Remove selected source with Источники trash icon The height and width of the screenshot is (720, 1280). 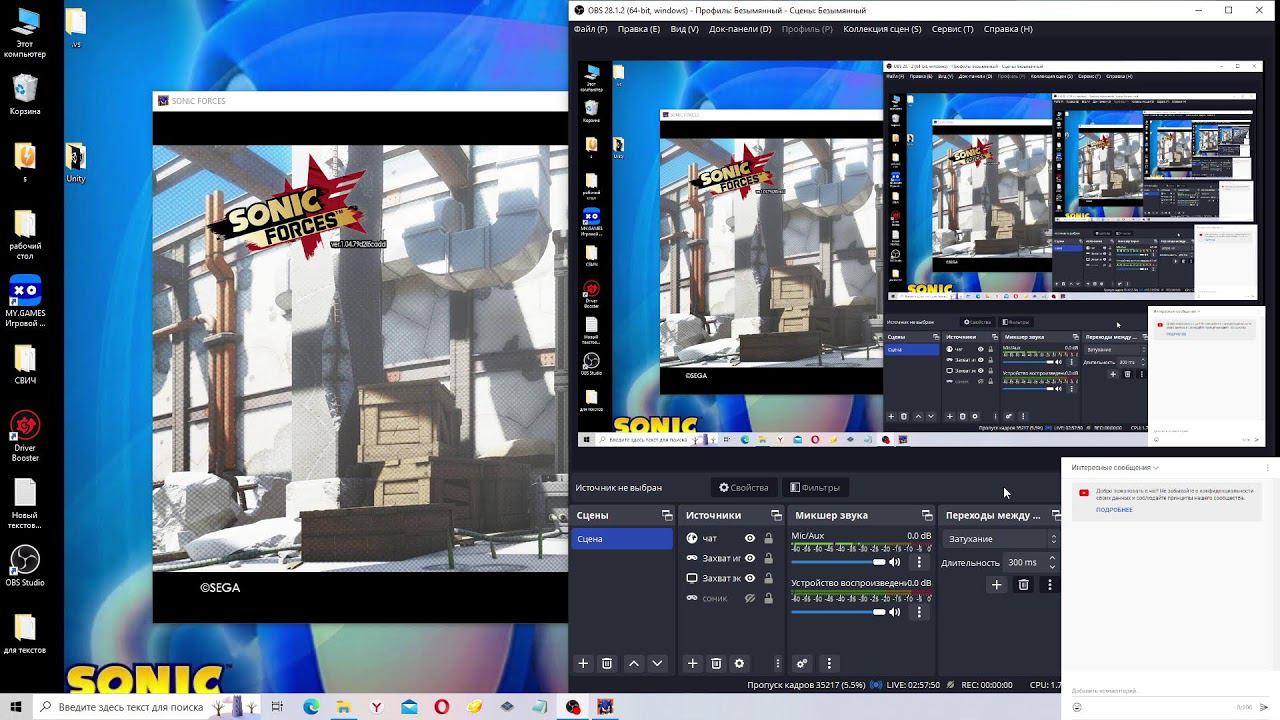716,663
